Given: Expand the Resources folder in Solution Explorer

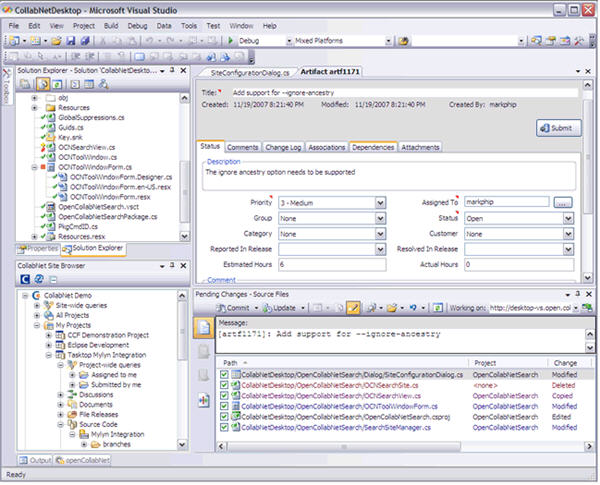Looking at the screenshot, I should pos(34,108).
